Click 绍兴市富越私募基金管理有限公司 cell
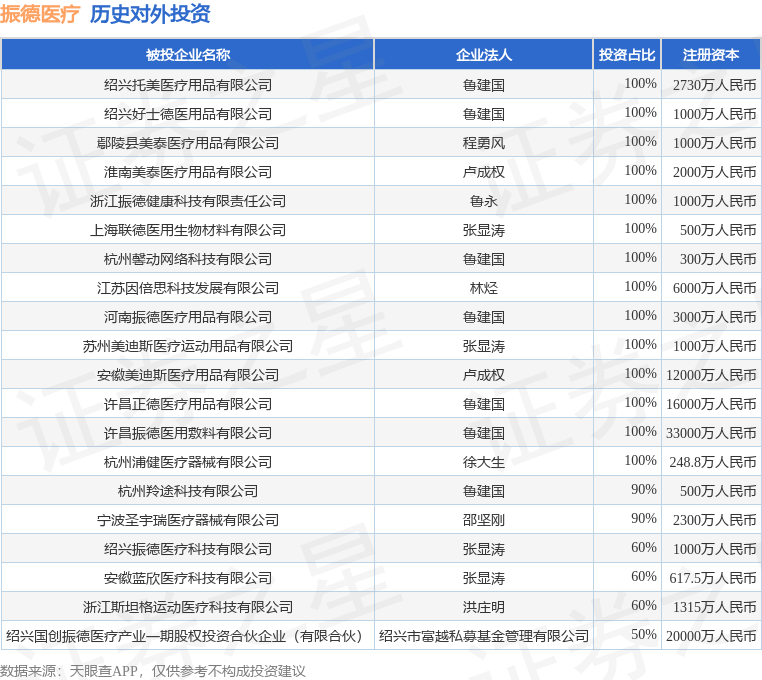The width and height of the screenshot is (762, 680). point(484,636)
